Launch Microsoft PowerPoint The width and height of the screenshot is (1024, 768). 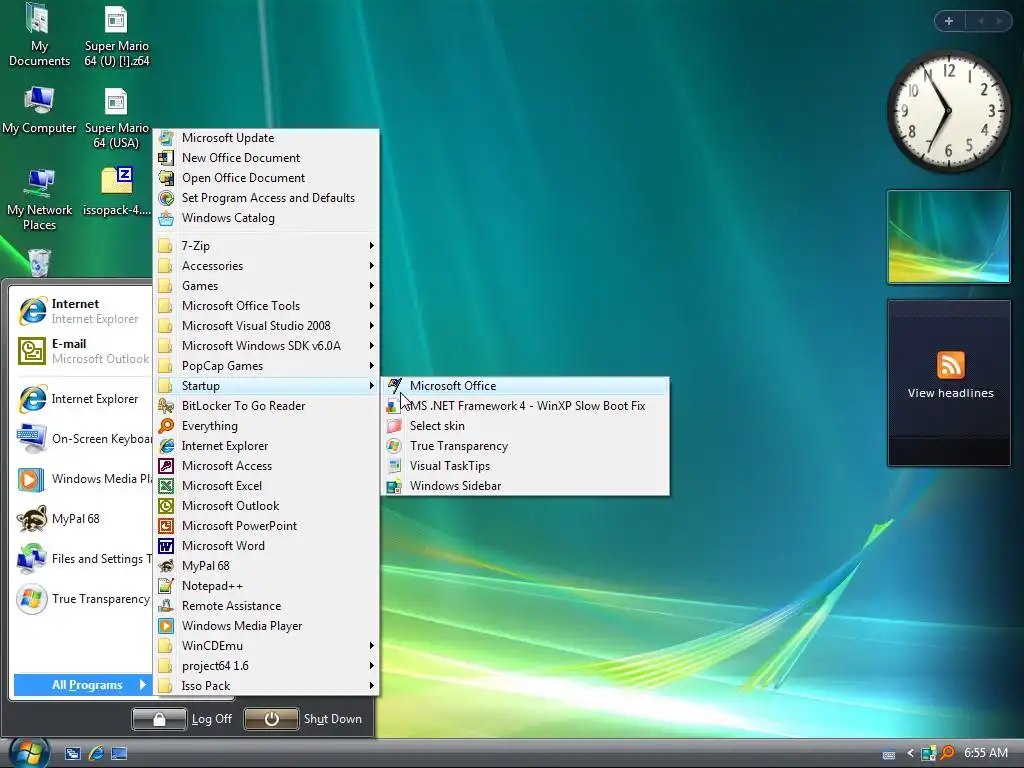266,526
